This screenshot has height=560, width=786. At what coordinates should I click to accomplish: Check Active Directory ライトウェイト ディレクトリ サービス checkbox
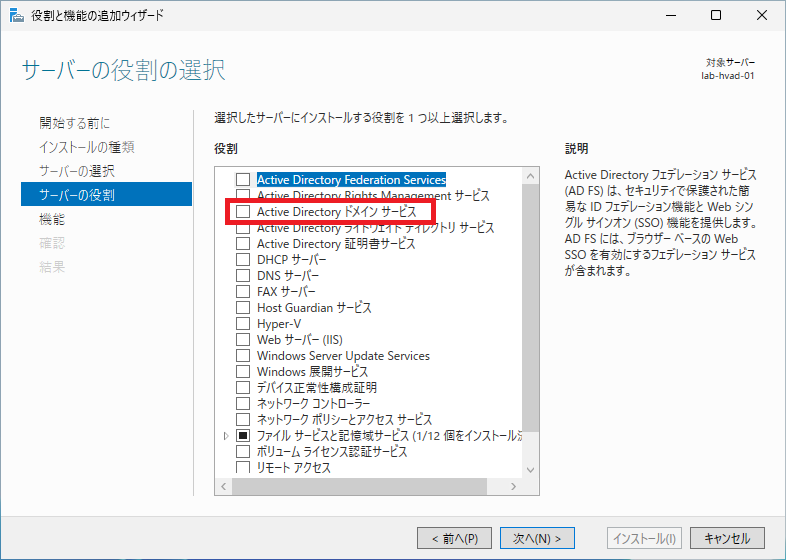click(x=243, y=229)
